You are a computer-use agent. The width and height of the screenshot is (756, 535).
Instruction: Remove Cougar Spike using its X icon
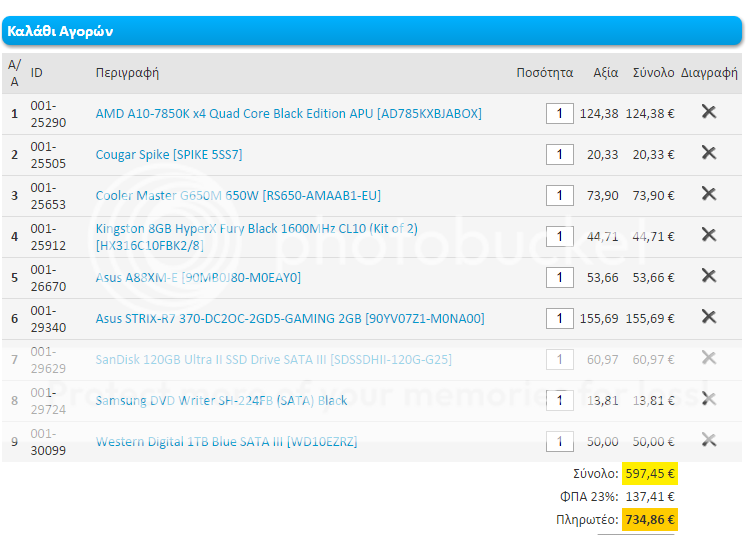click(709, 153)
